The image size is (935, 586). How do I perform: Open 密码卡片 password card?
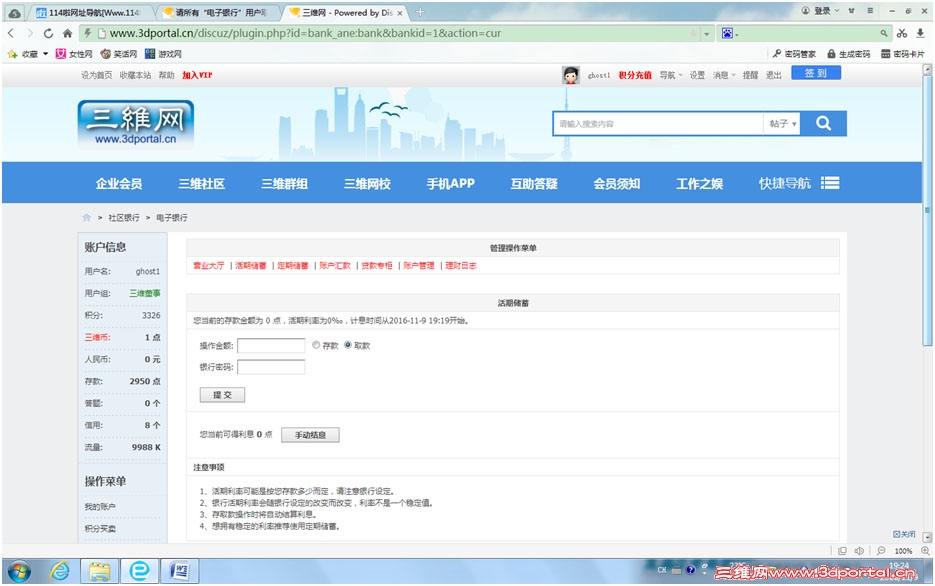[903, 54]
